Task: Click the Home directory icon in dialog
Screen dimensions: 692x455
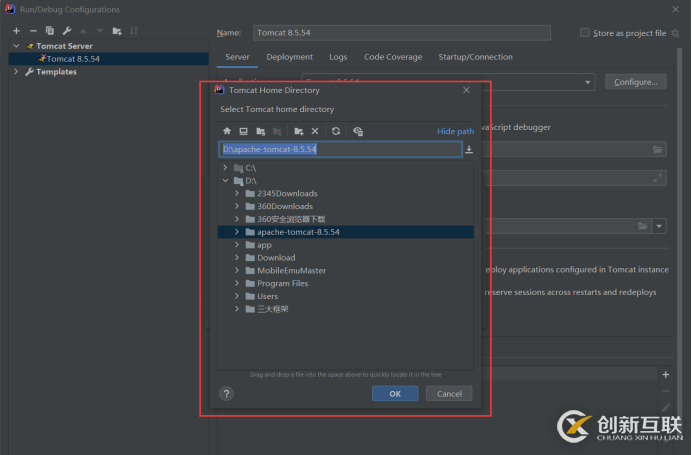Action: [227, 131]
